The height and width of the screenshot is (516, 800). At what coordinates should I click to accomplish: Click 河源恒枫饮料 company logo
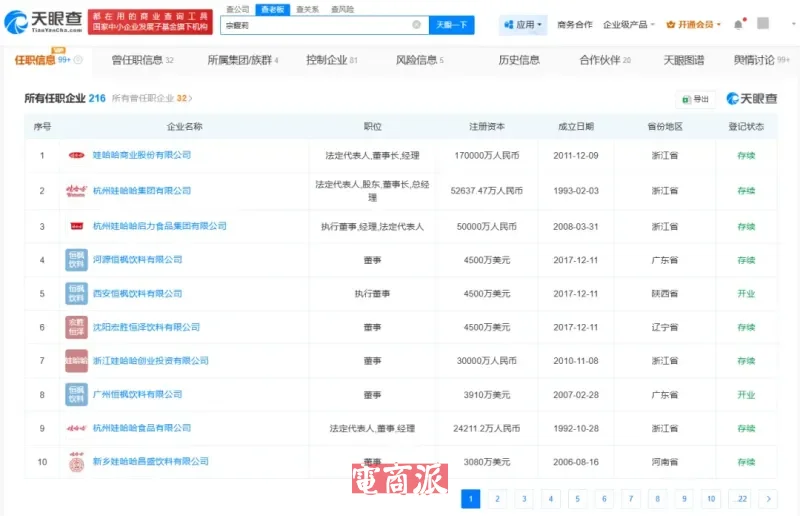pos(77,260)
